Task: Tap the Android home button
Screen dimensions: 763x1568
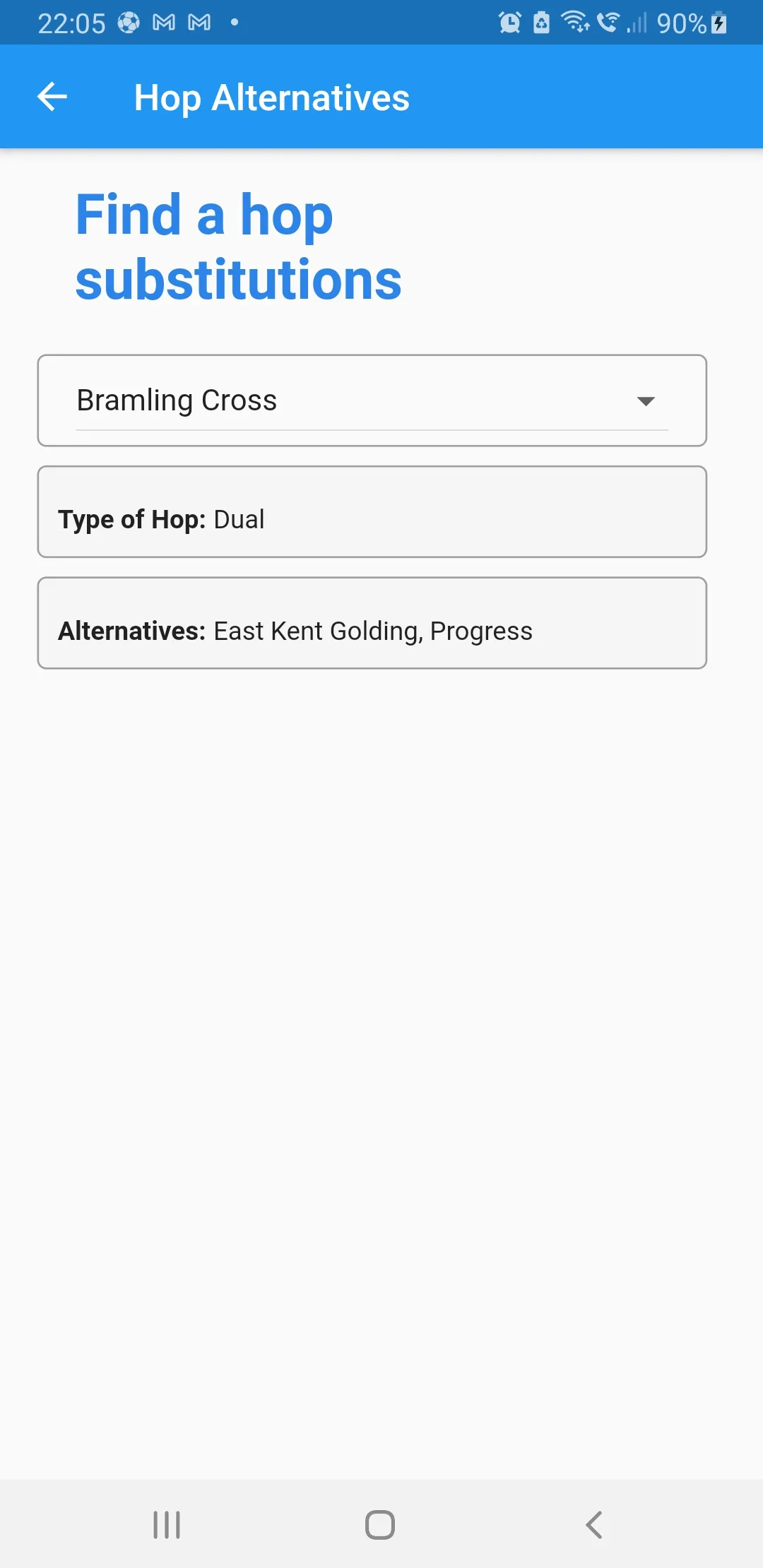Action: (380, 1524)
